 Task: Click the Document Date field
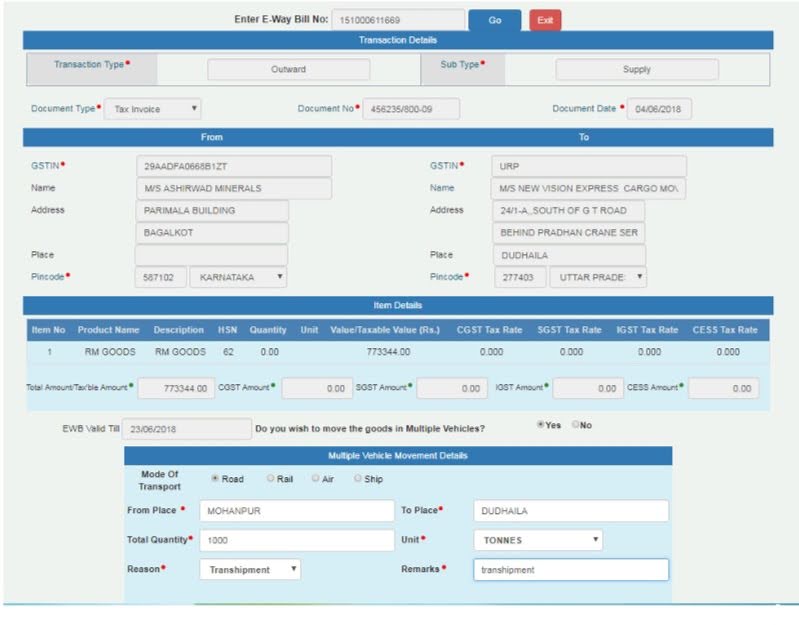(658, 109)
